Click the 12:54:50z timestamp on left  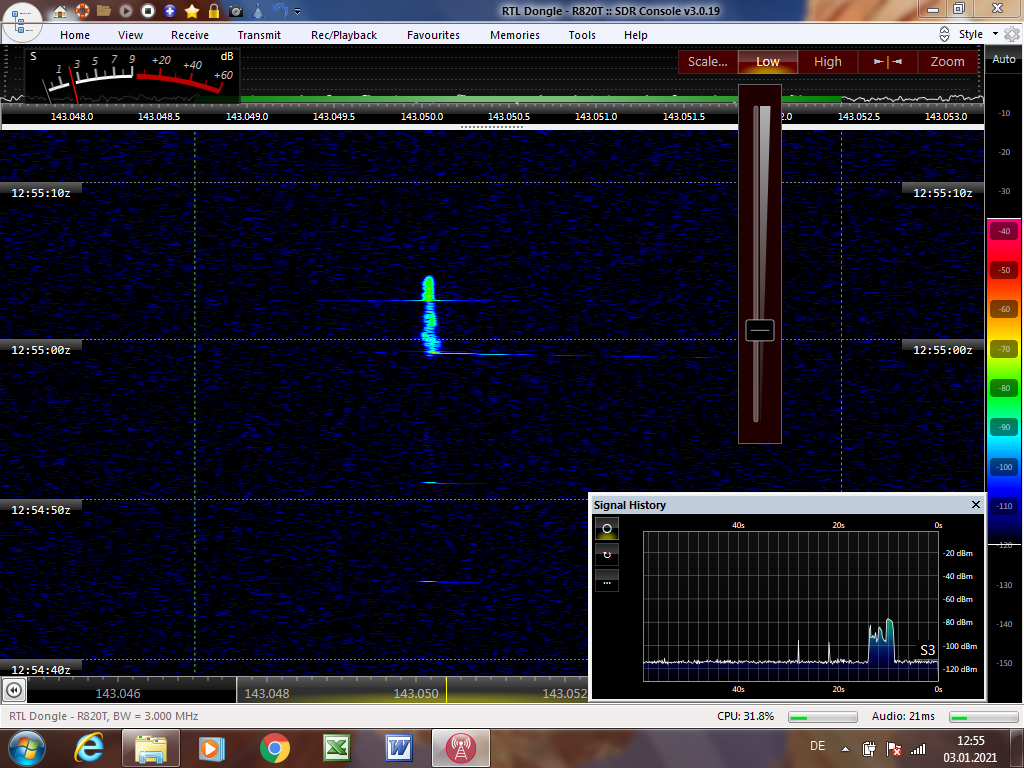click(x=40, y=509)
